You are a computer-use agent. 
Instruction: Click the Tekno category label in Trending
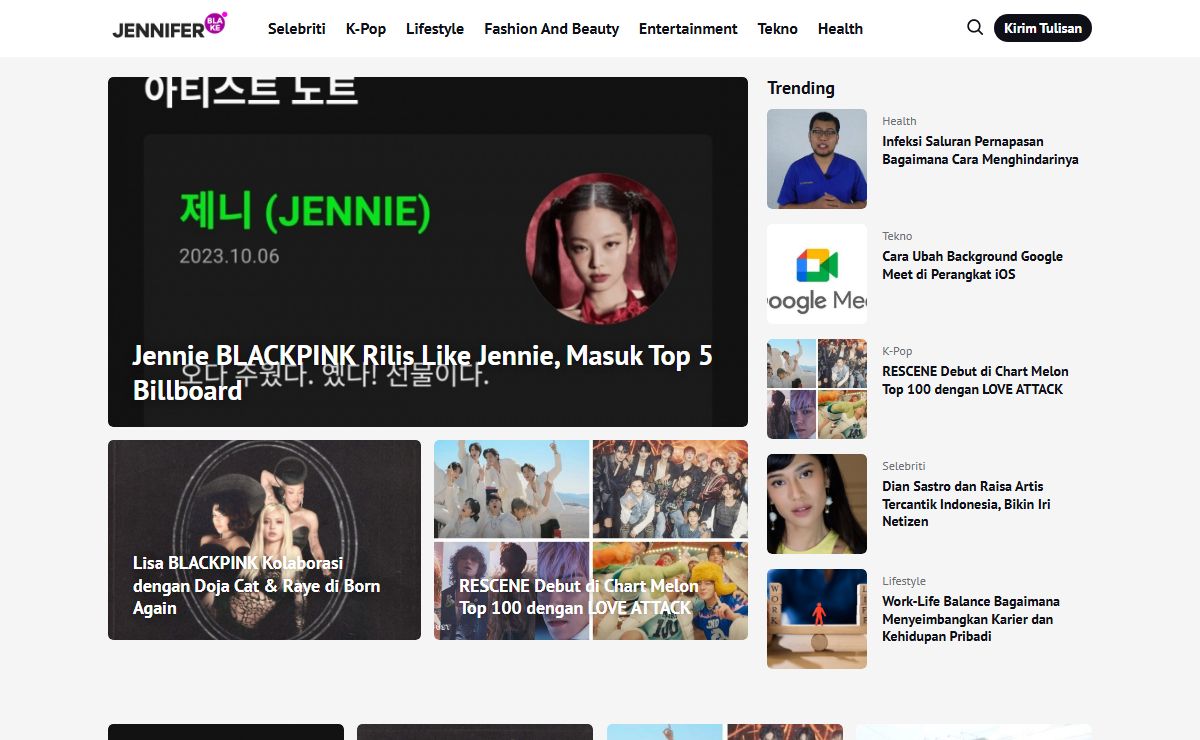coord(897,236)
